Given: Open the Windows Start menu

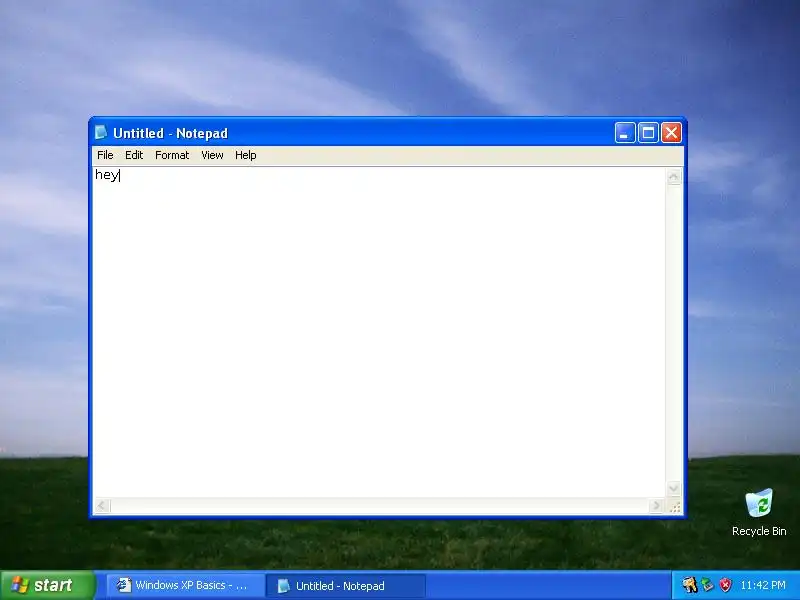Looking at the screenshot, I should pos(47,585).
